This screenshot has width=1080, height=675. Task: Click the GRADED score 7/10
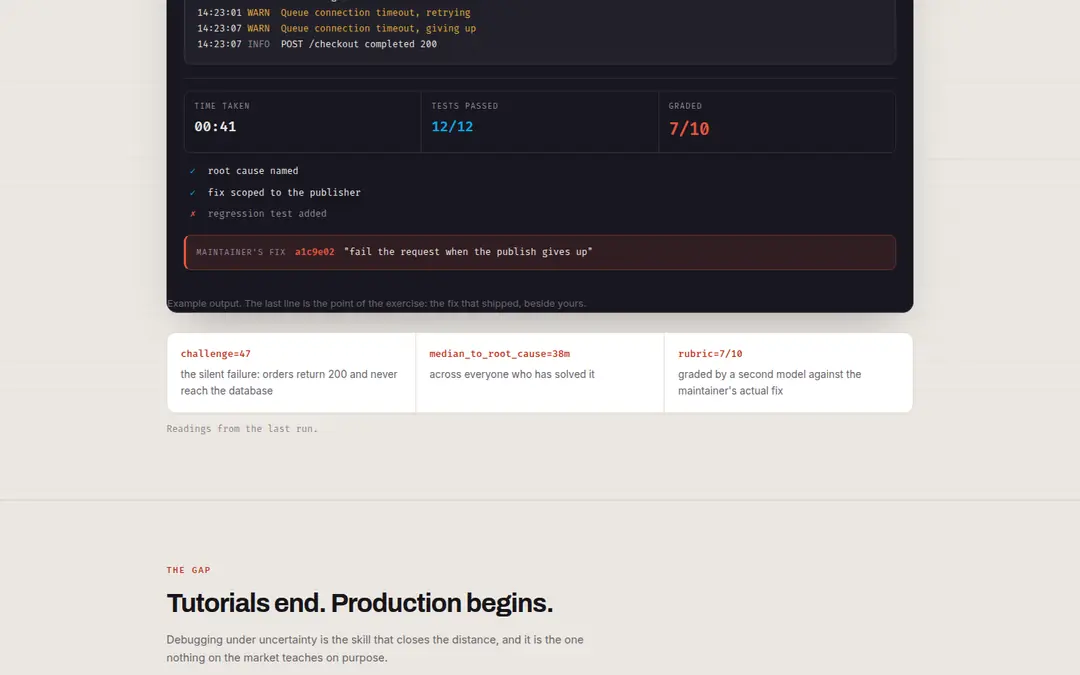(689, 129)
